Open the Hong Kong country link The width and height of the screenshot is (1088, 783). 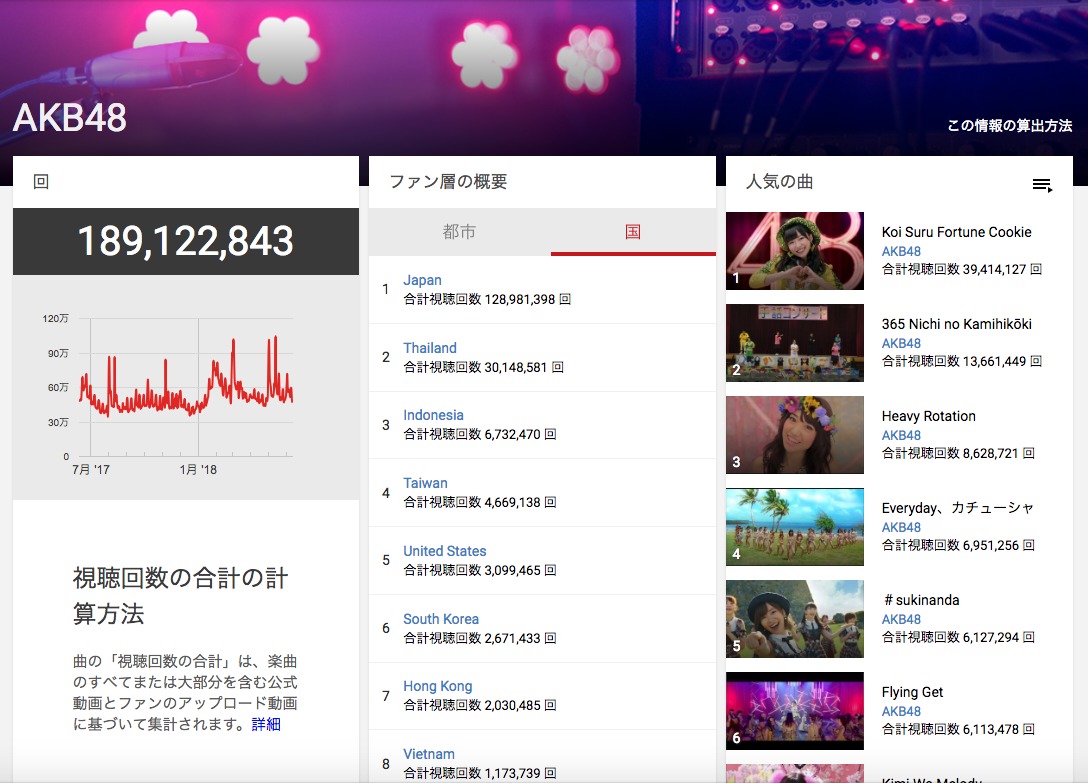(x=437, y=687)
